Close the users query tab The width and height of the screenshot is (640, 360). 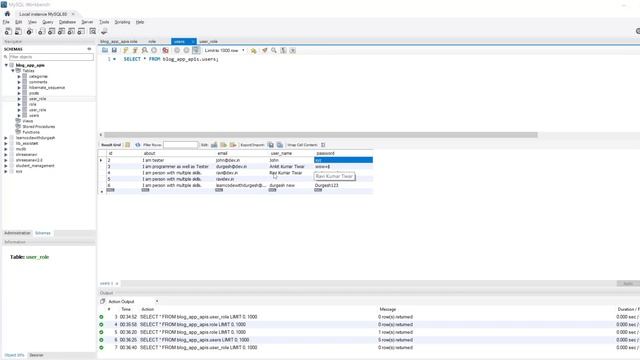point(193,42)
